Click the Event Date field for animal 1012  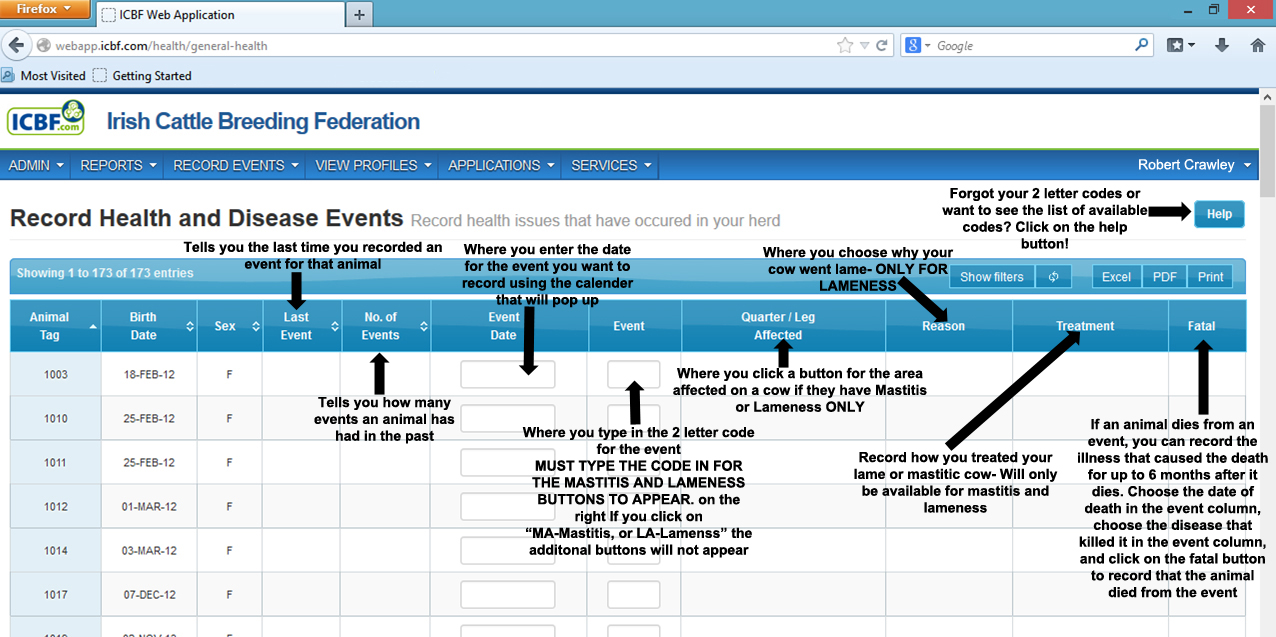[508, 506]
